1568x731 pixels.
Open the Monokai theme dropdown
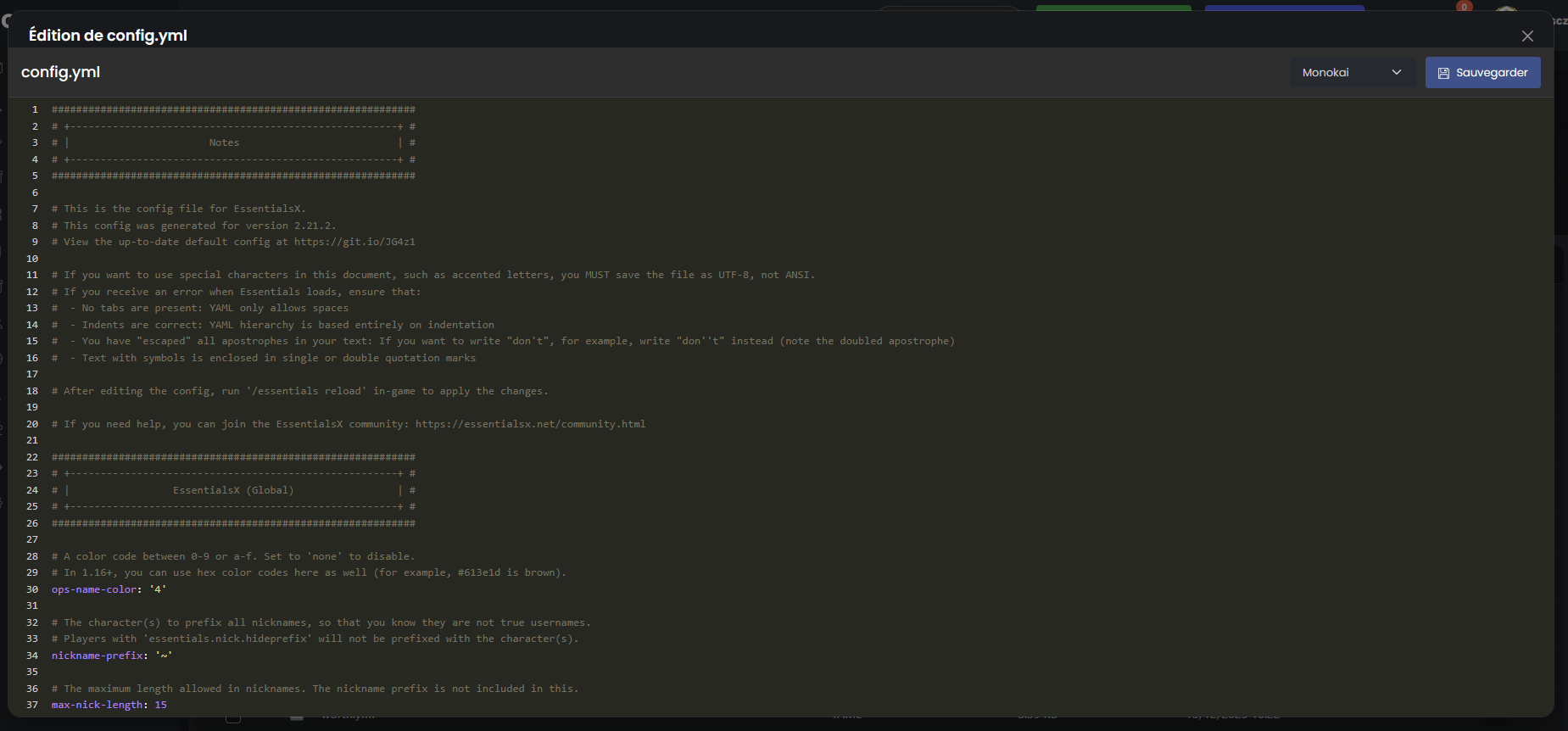[1352, 73]
